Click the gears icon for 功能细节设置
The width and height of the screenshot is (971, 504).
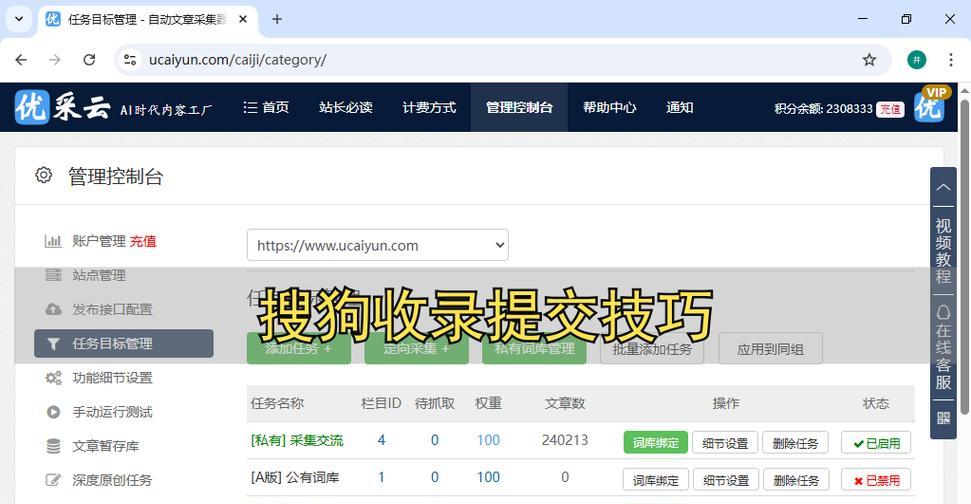(x=53, y=378)
